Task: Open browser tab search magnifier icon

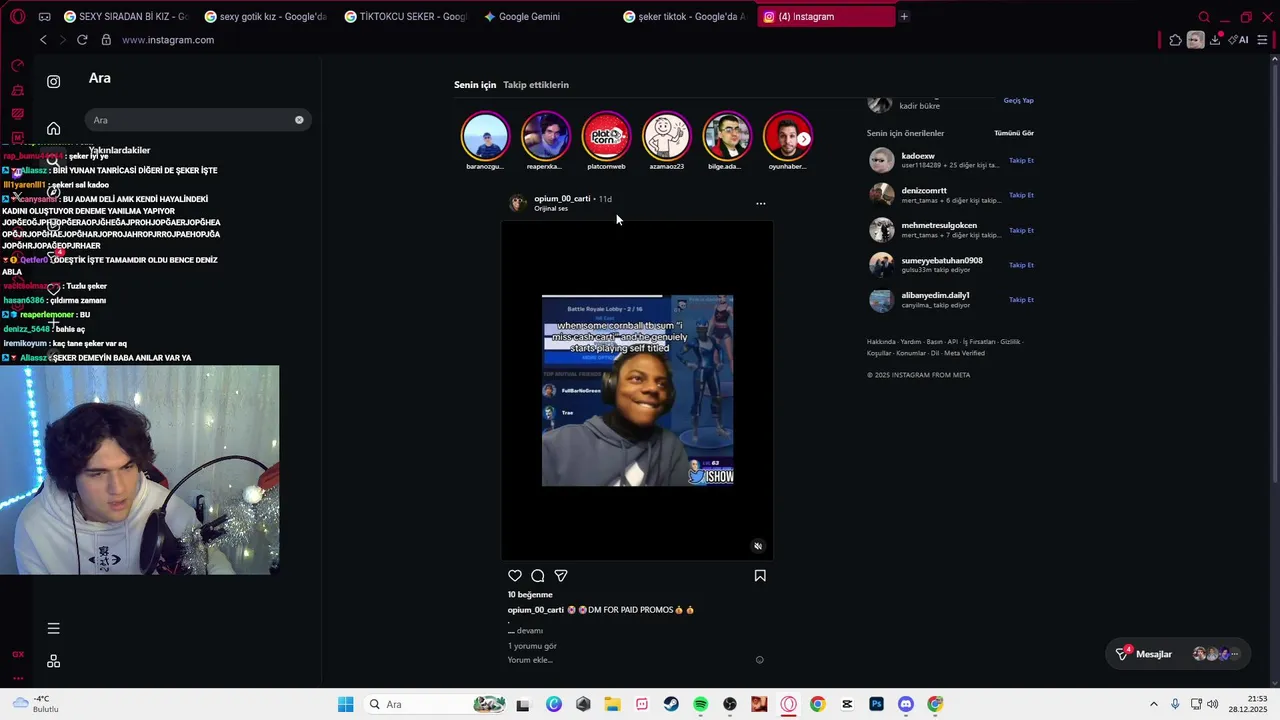Action: coord(1204,17)
